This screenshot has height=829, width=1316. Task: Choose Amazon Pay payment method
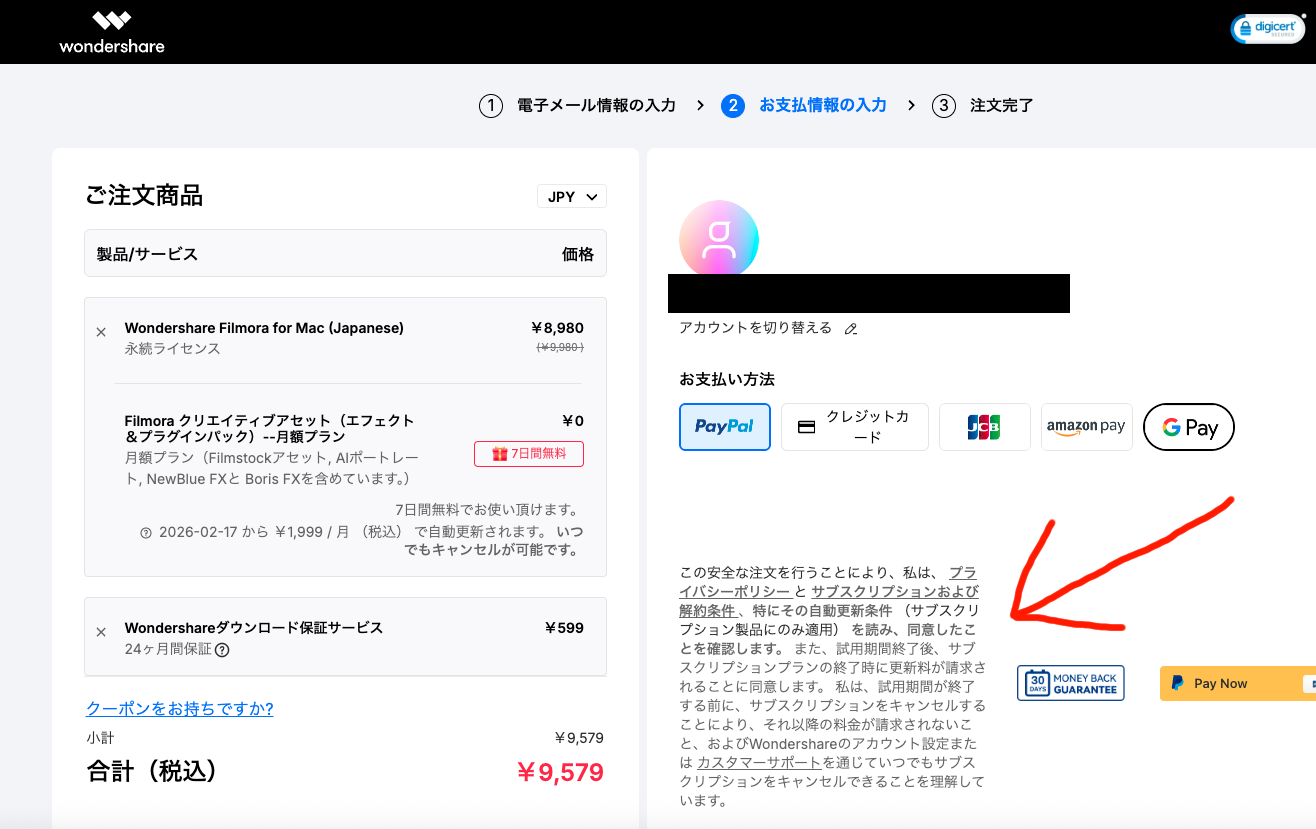coord(1086,427)
